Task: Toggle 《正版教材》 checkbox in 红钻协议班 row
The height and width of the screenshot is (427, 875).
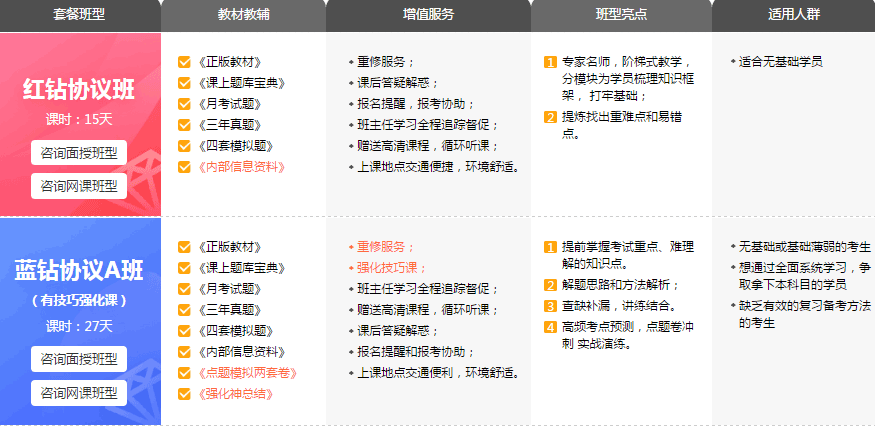Action: pos(184,62)
